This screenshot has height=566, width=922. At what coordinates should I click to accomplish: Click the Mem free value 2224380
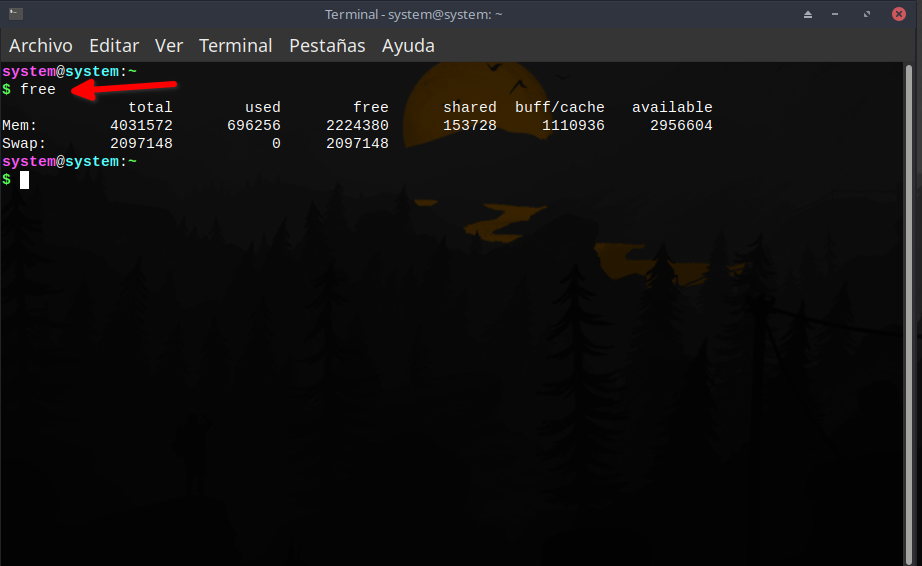click(358, 125)
